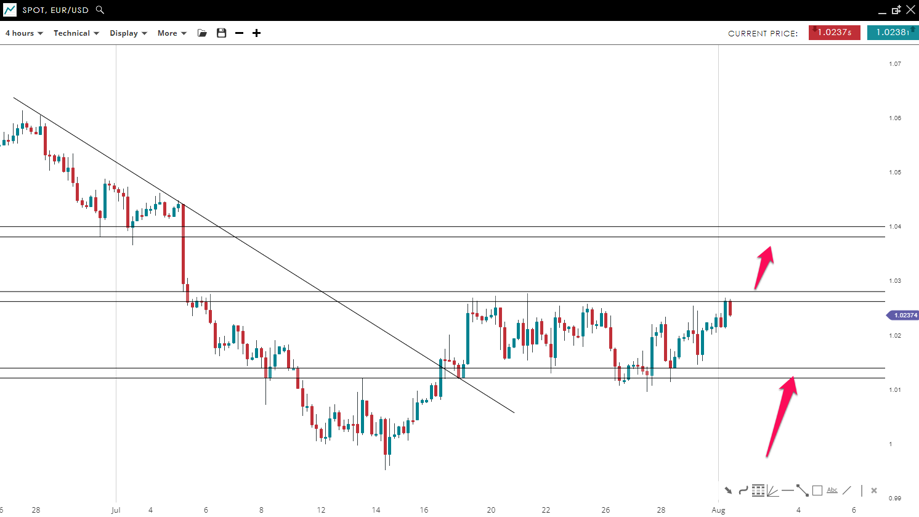Open the More menu
This screenshot has width=919, height=517.
pos(172,33)
